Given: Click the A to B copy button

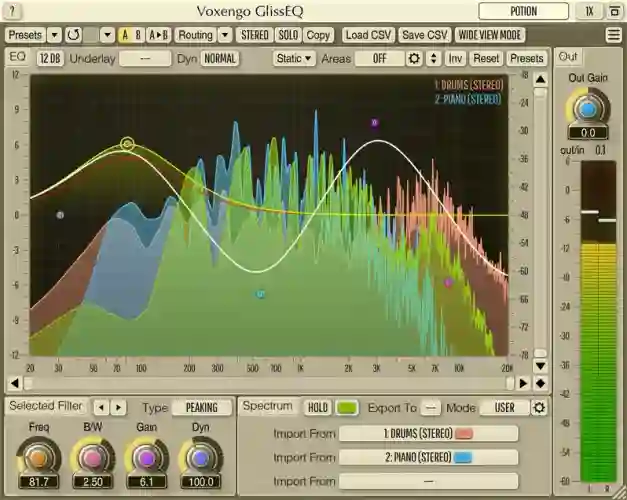Looking at the screenshot, I should [x=158, y=35].
